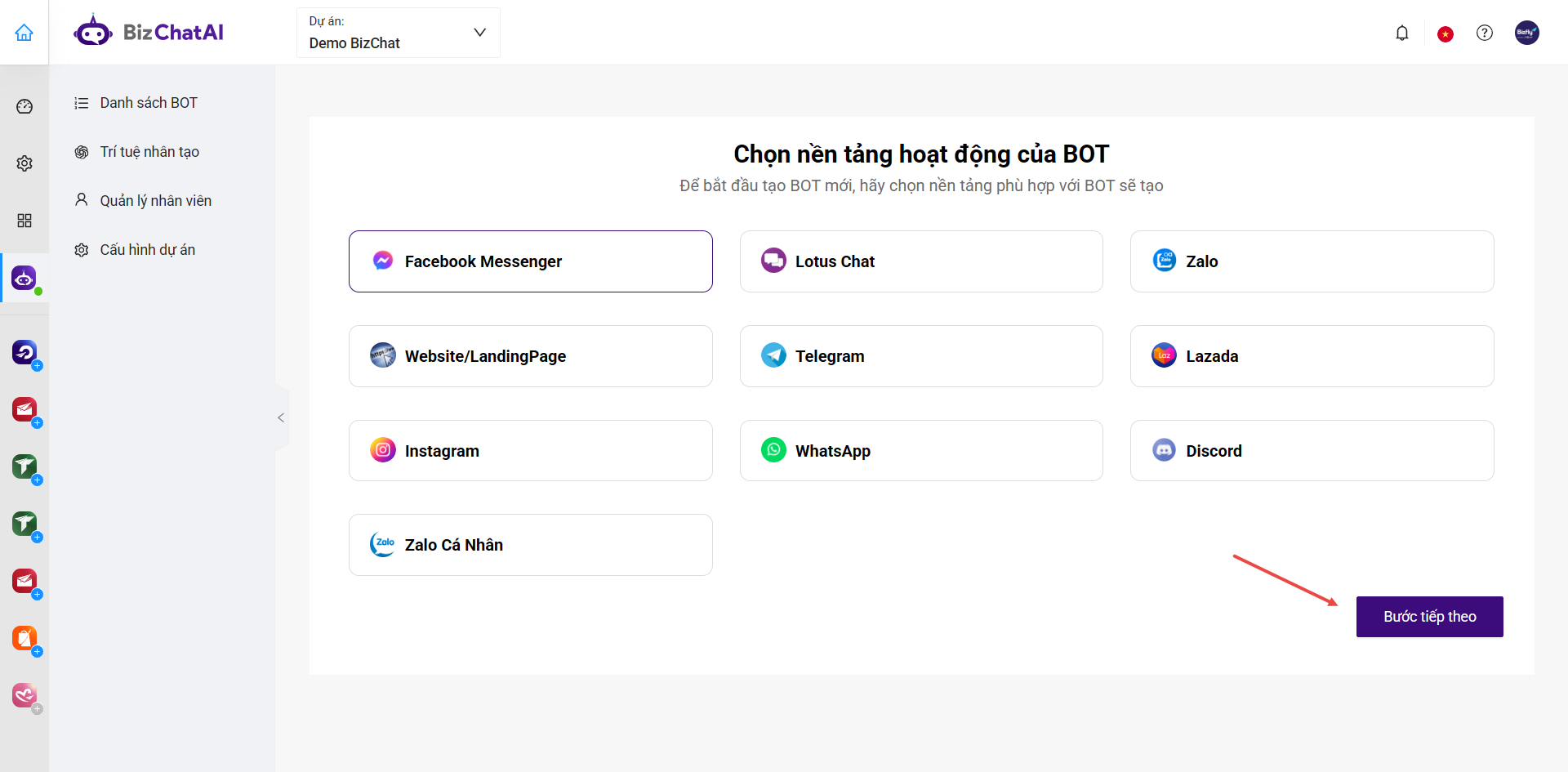
Task: Click the Lotus Chat logo icon
Action: [773, 261]
